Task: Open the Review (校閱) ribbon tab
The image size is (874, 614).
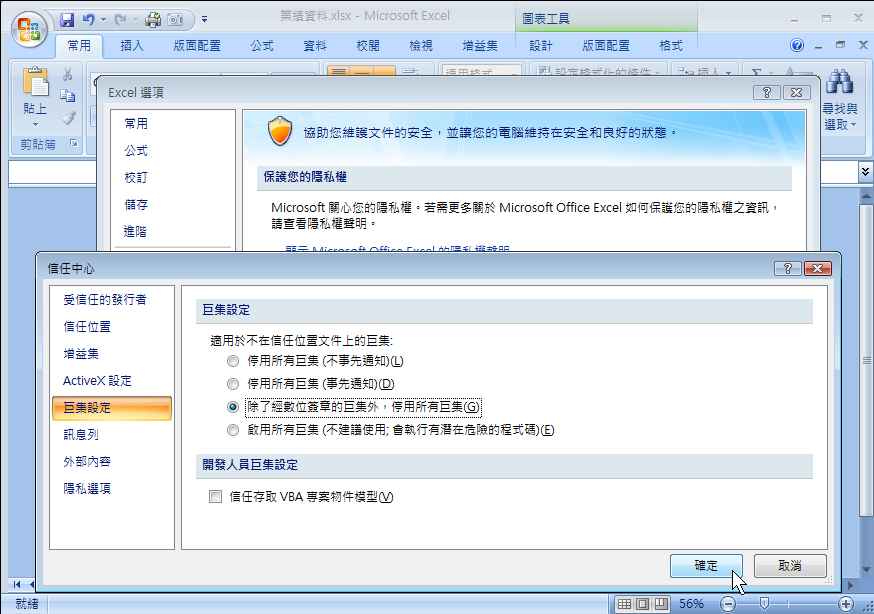Action: click(367, 46)
